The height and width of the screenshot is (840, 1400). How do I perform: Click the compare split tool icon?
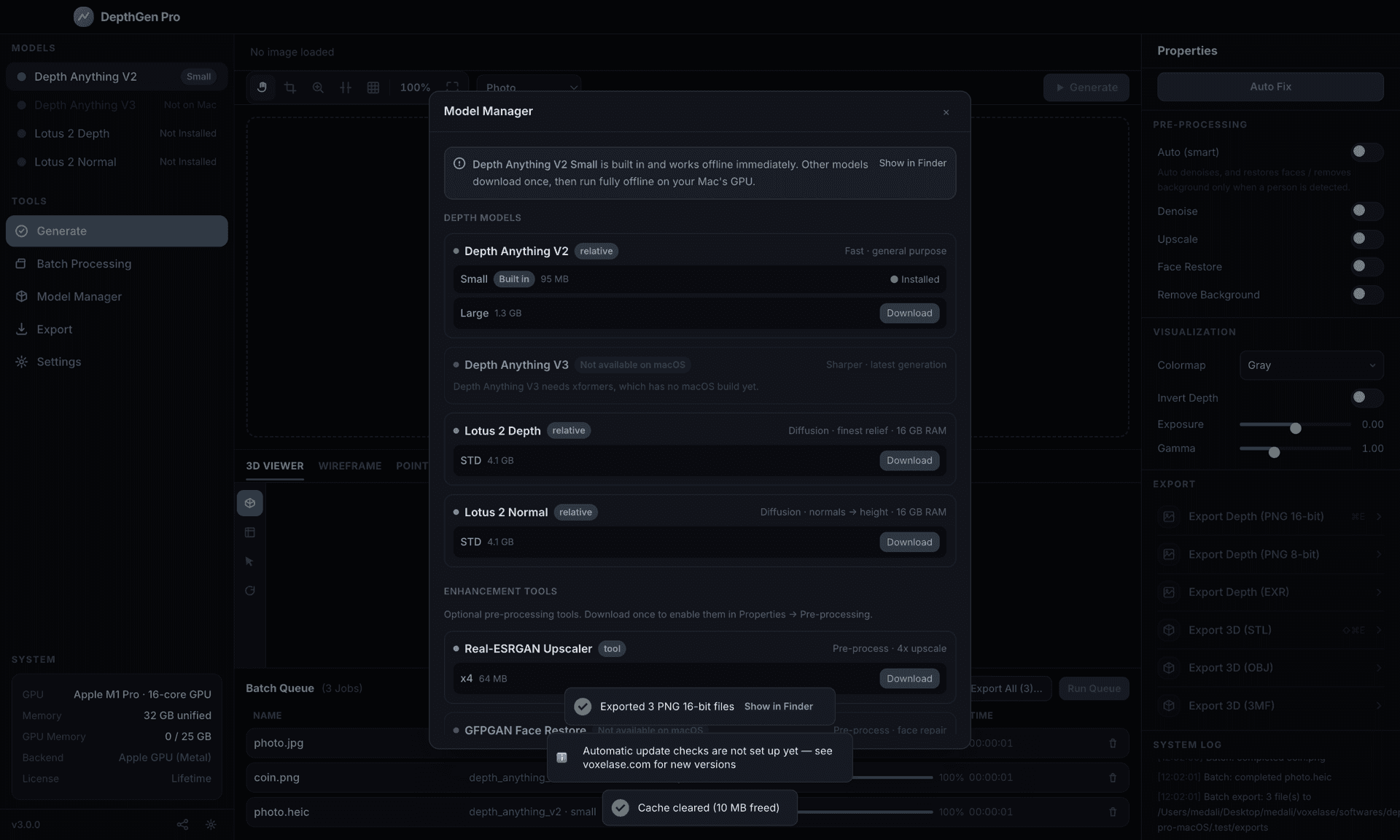pos(346,87)
